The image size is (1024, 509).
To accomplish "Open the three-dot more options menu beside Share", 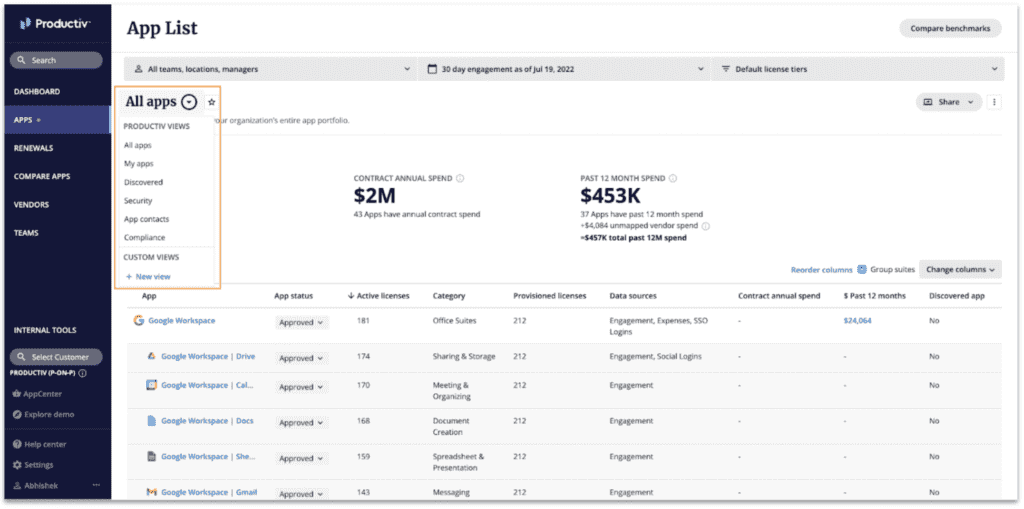I will [x=994, y=102].
